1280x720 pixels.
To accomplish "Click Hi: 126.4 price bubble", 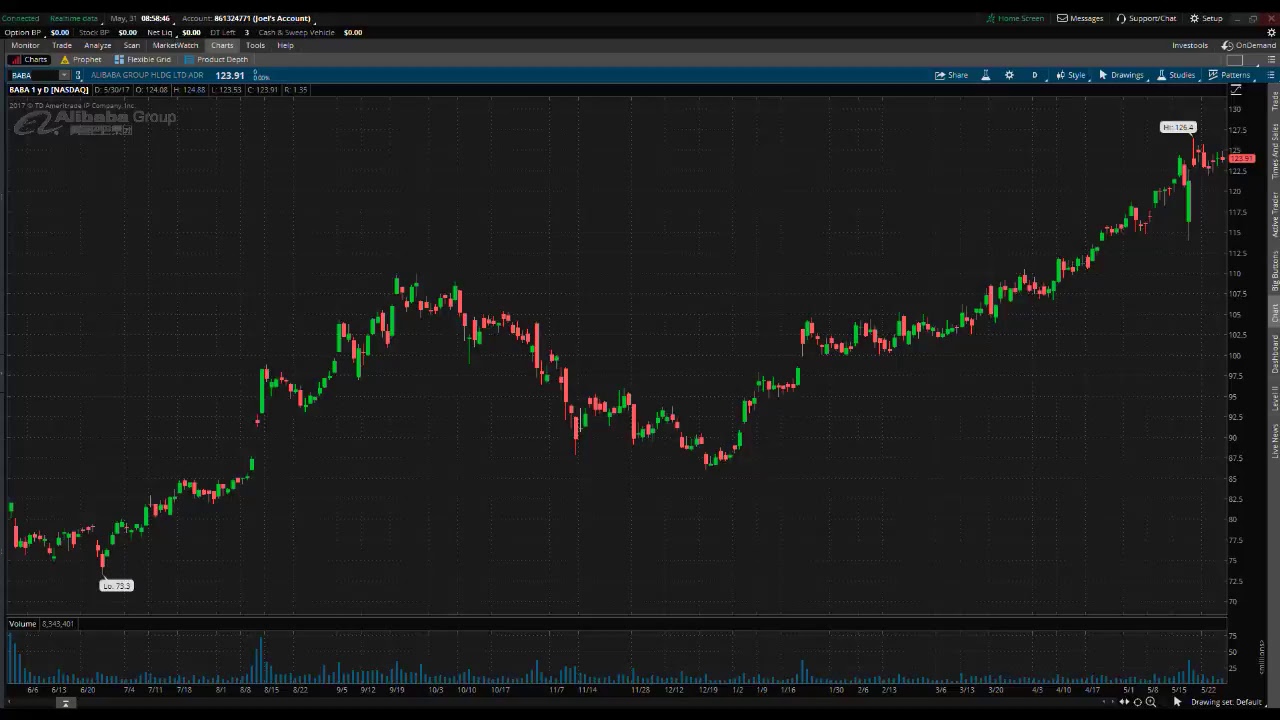I will click(x=1178, y=127).
